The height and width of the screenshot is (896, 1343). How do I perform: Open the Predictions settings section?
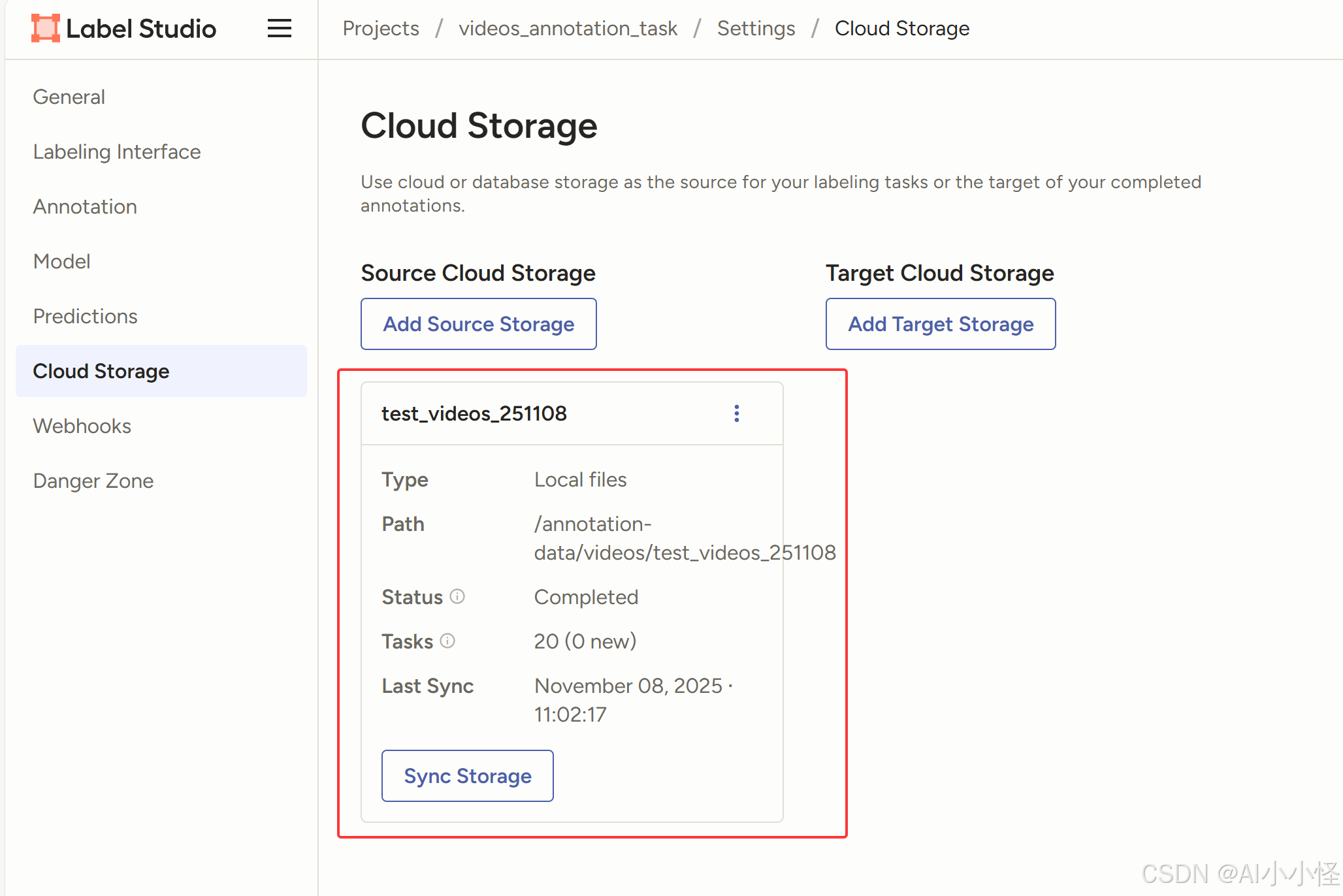click(86, 316)
